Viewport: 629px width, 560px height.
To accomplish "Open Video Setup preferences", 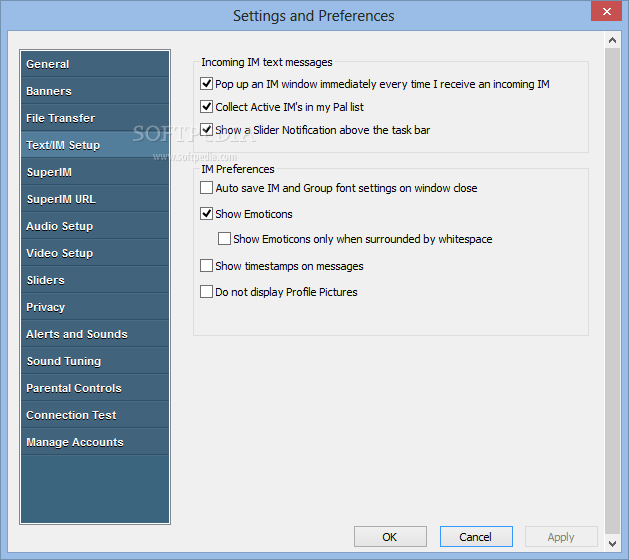I will [59, 253].
